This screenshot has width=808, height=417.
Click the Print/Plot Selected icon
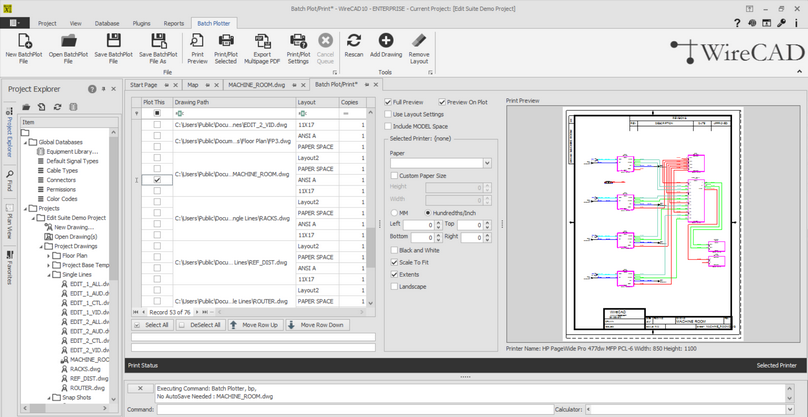[226, 41]
